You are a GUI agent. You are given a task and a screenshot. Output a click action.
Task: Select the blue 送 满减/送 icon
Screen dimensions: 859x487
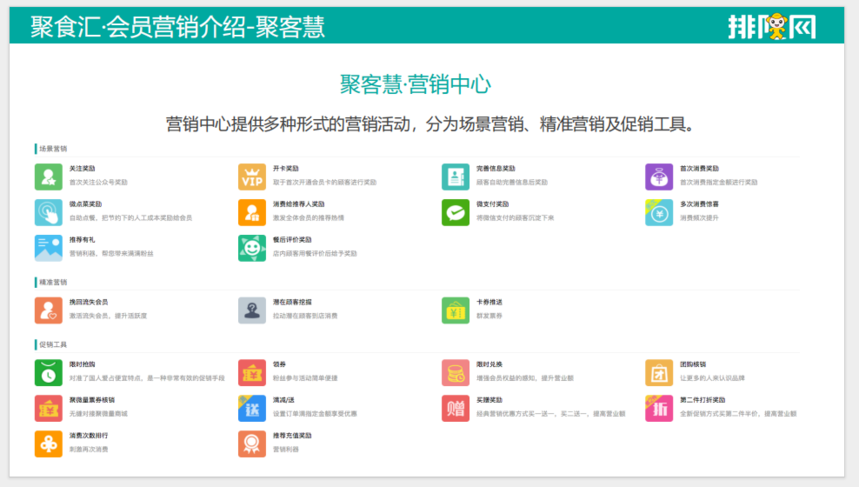[x=251, y=408]
